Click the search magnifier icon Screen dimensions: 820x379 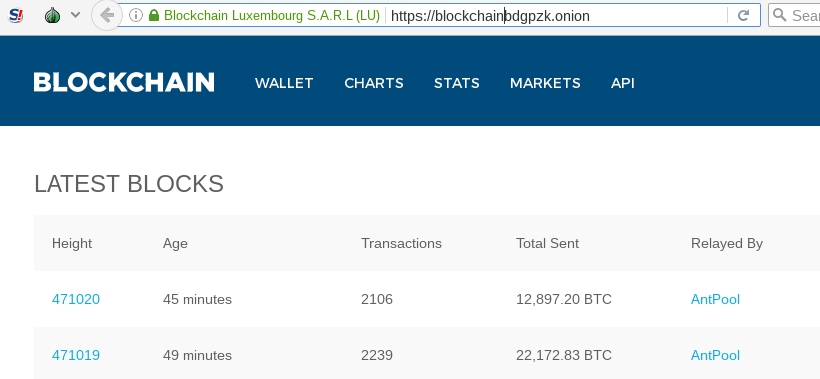(779, 15)
